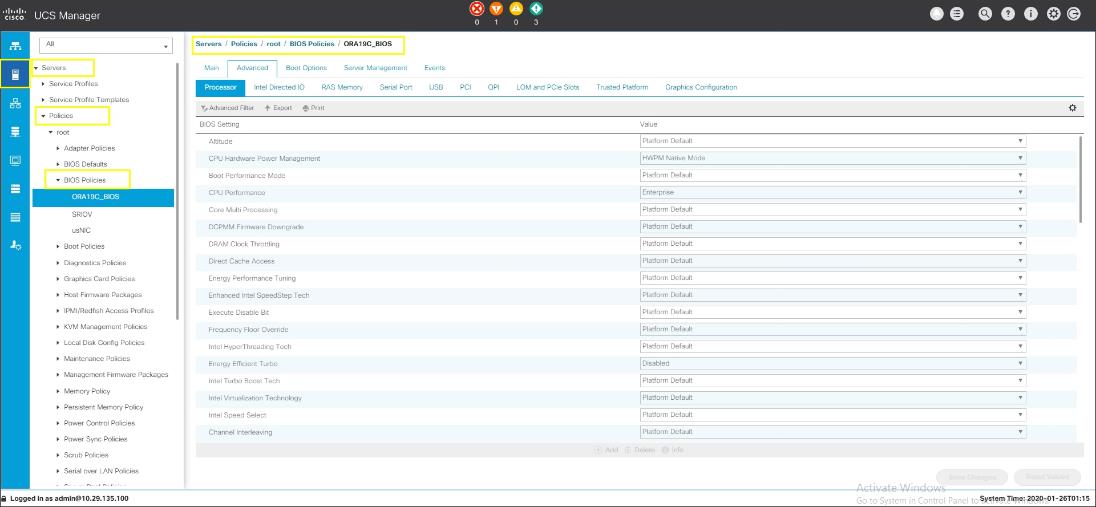Viewport: 1096px width, 507px height.
Task: Click the search magnifier icon in the header
Action: click(x=985, y=14)
